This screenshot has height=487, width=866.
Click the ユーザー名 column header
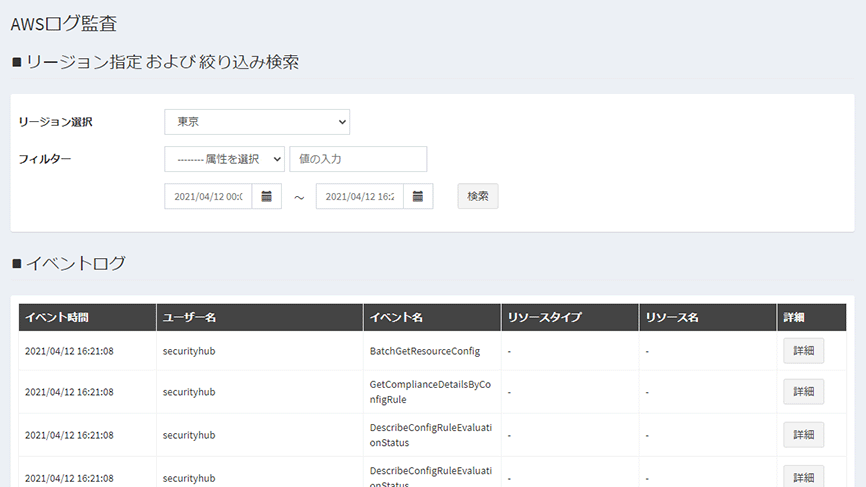[x=260, y=317]
